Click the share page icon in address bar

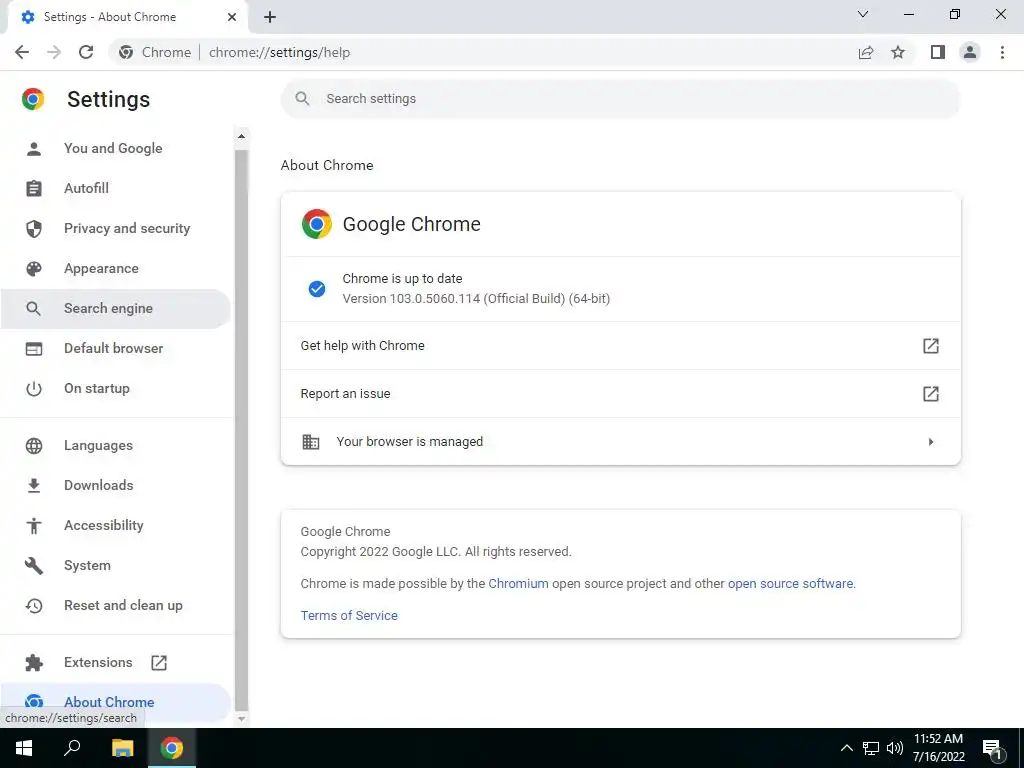pyautogui.click(x=866, y=52)
